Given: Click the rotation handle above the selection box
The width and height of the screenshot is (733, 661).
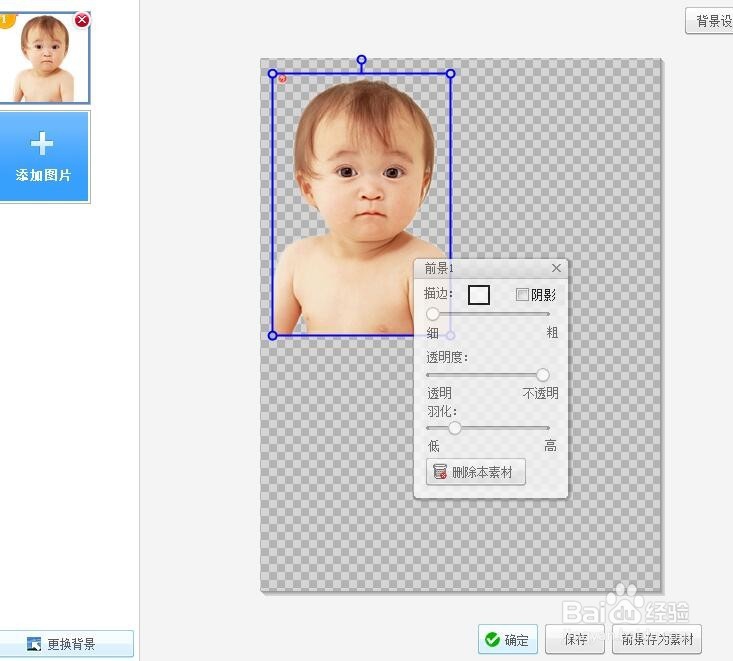Looking at the screenshot, I should (362, 60).
